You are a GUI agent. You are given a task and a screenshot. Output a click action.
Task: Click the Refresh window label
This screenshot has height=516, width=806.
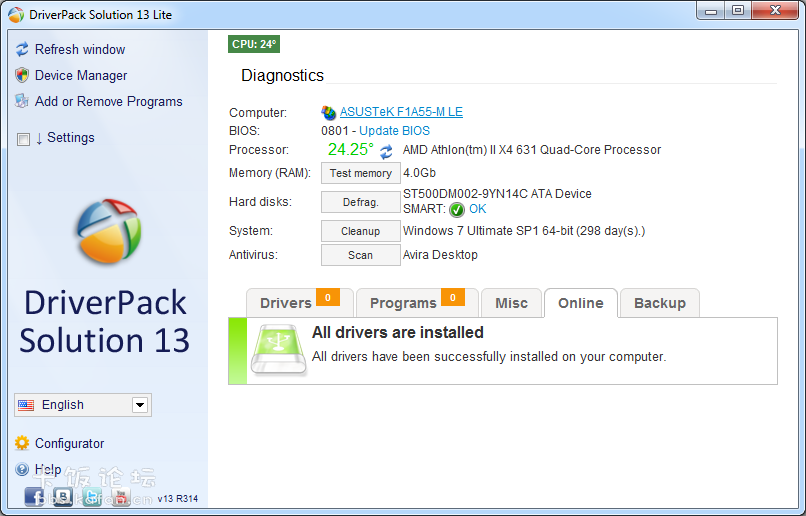coord(80,49)
